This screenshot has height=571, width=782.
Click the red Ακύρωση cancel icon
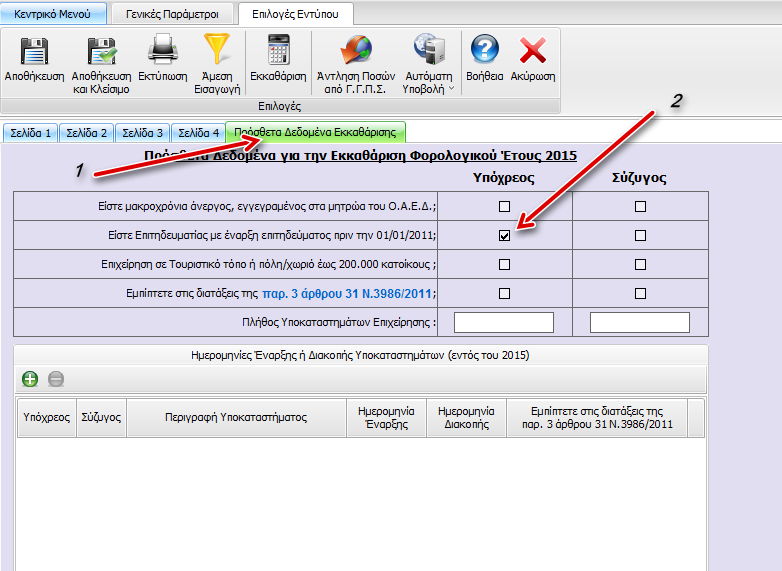pyautogui.click(x=532, y=52)
